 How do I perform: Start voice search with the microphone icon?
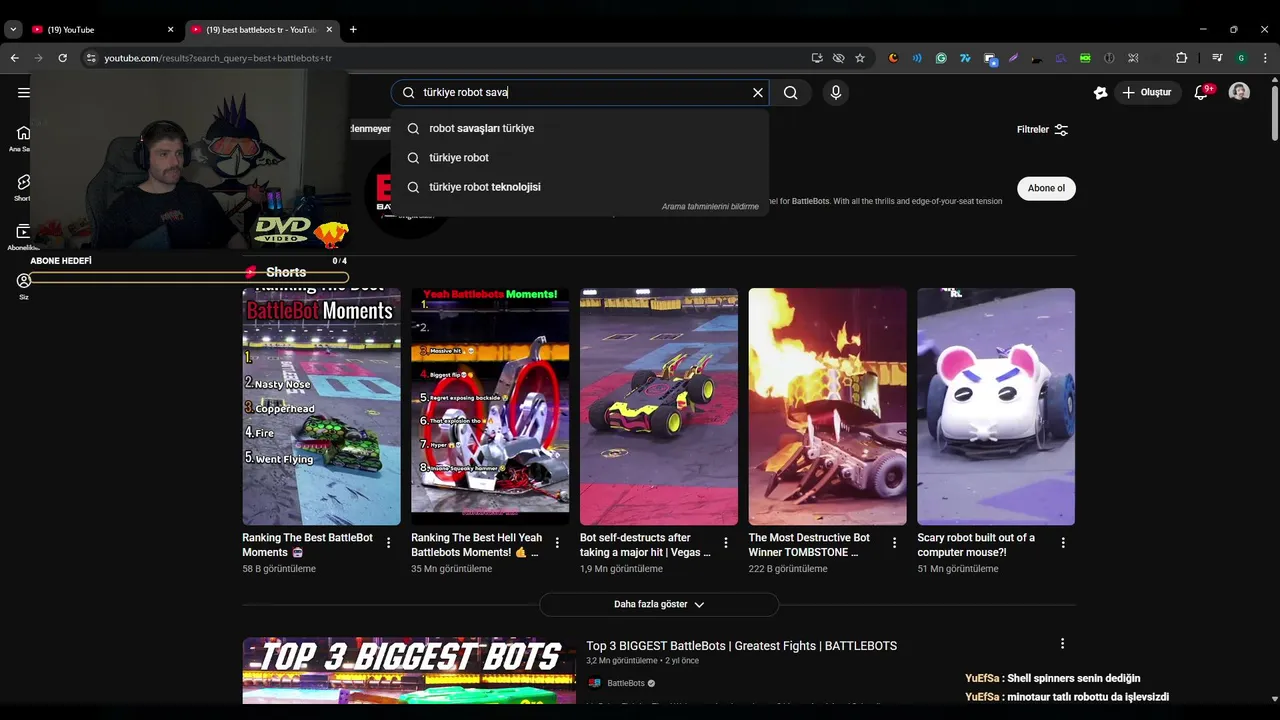(836, 93)
